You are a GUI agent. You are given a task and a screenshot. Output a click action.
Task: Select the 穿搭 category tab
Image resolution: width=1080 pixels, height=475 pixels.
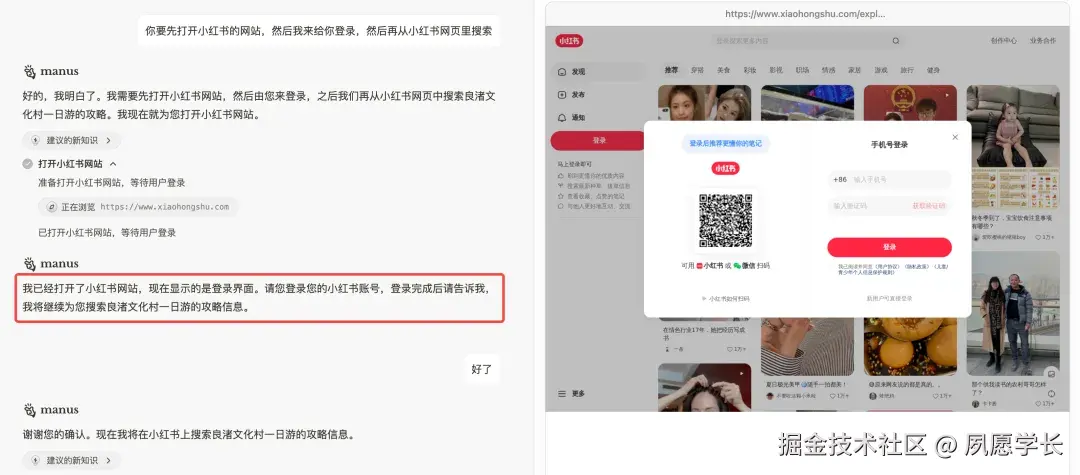(x=698, y=70)
